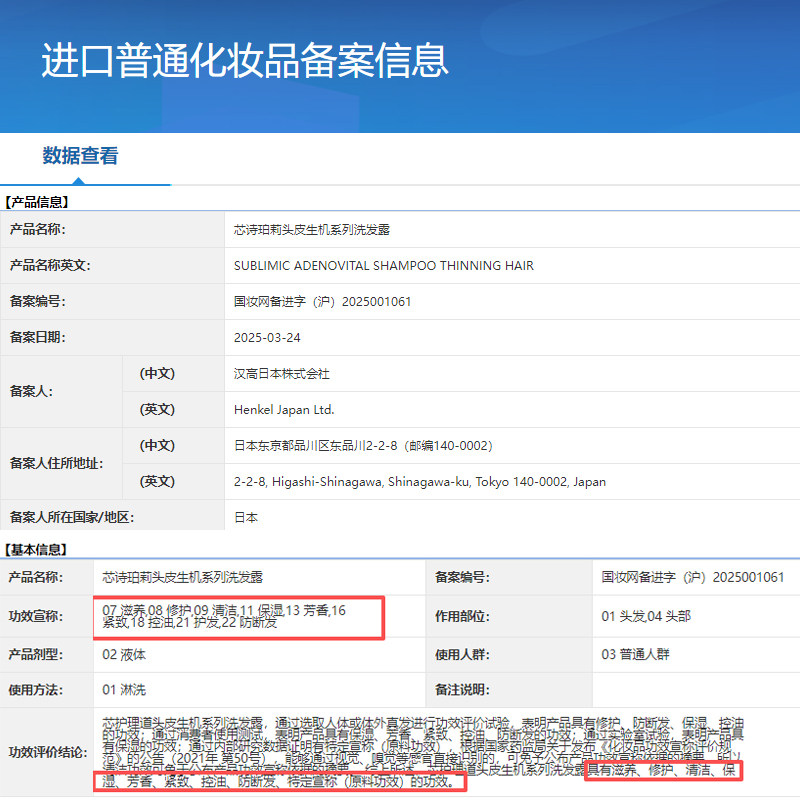This screenshot has width=800, height=800.
Task: Click the Chinese address 日本东京都品川区东品川2-2-8
Action: click(x=363, y=446)
